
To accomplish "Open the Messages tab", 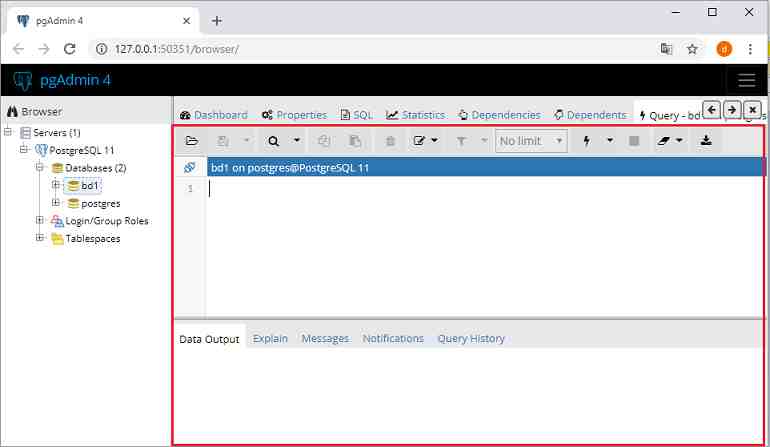I will (x=325, y=338).
